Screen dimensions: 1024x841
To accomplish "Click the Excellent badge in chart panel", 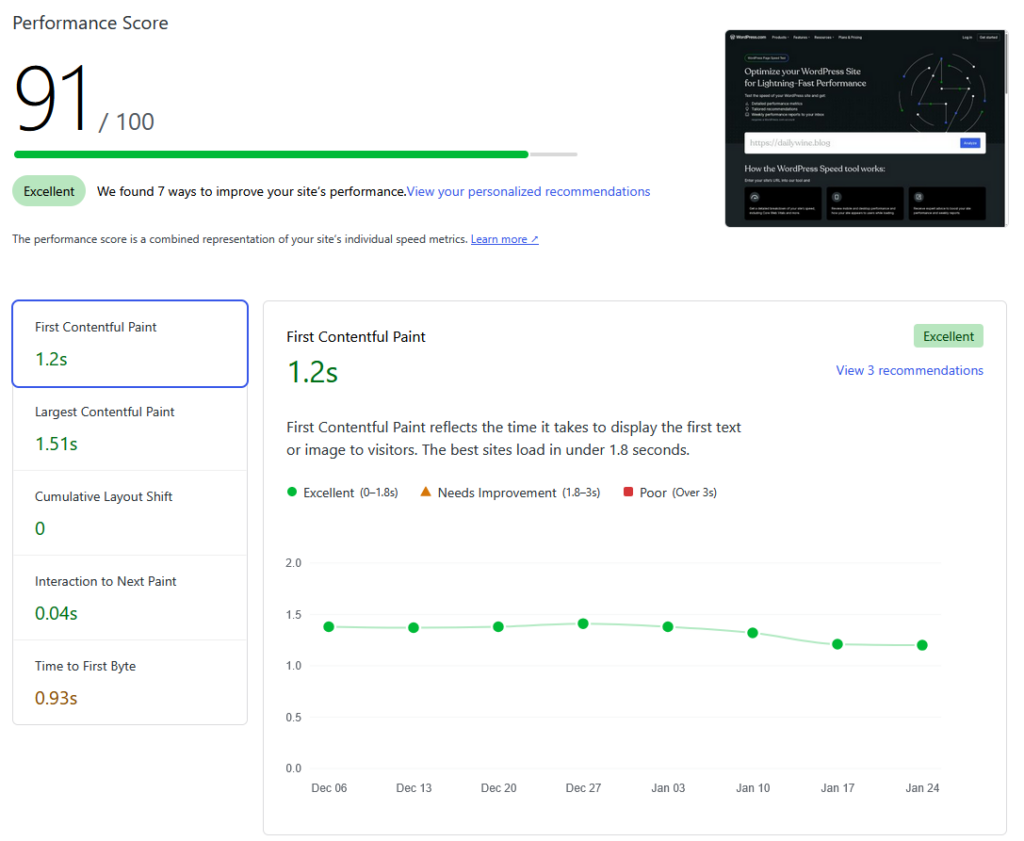I will [x=948, y=336].
